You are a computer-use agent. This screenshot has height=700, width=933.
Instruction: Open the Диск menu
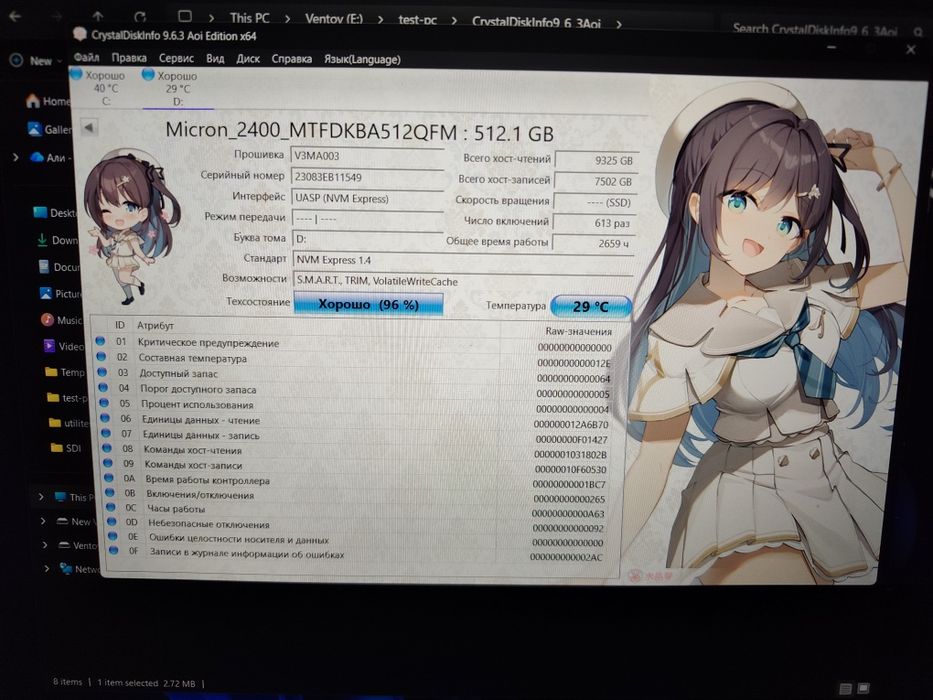(x=248, y=59)
